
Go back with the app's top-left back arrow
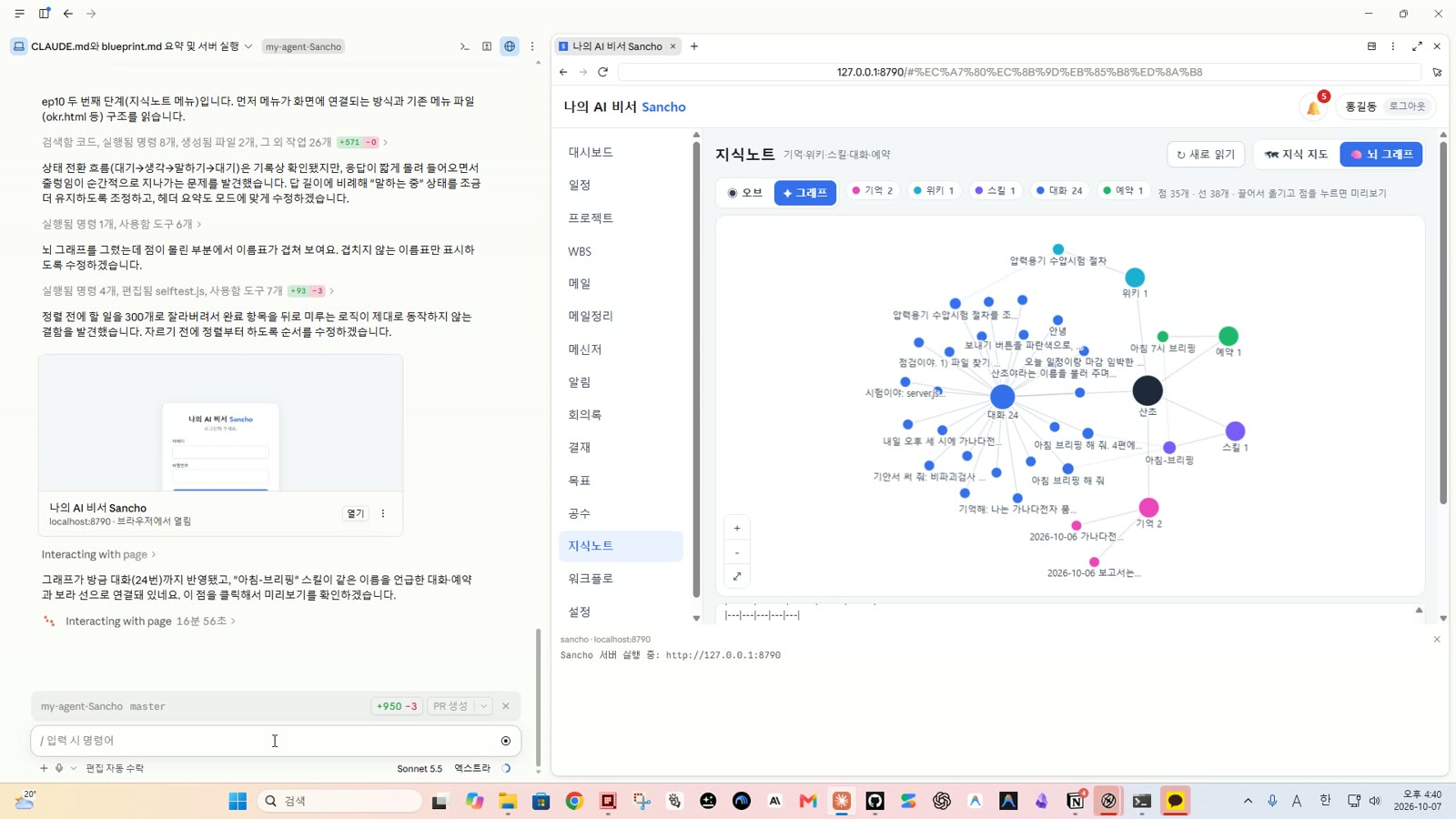[x=68, y=14]
